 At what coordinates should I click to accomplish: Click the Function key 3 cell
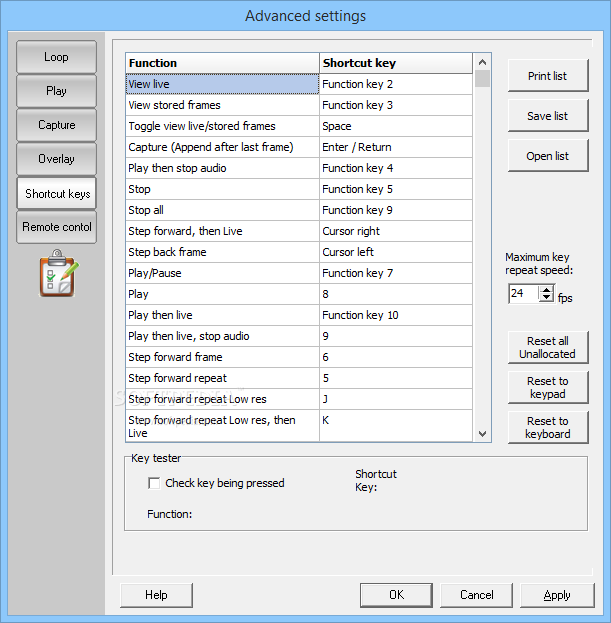coord(396,105)
